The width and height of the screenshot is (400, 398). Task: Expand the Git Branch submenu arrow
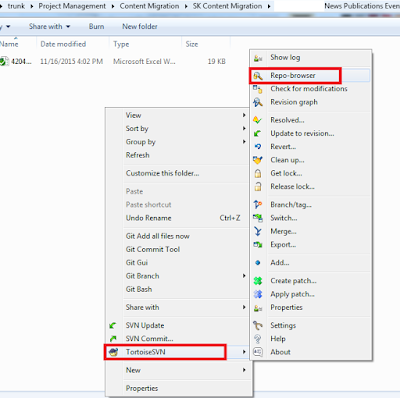[x=244, y=276]
